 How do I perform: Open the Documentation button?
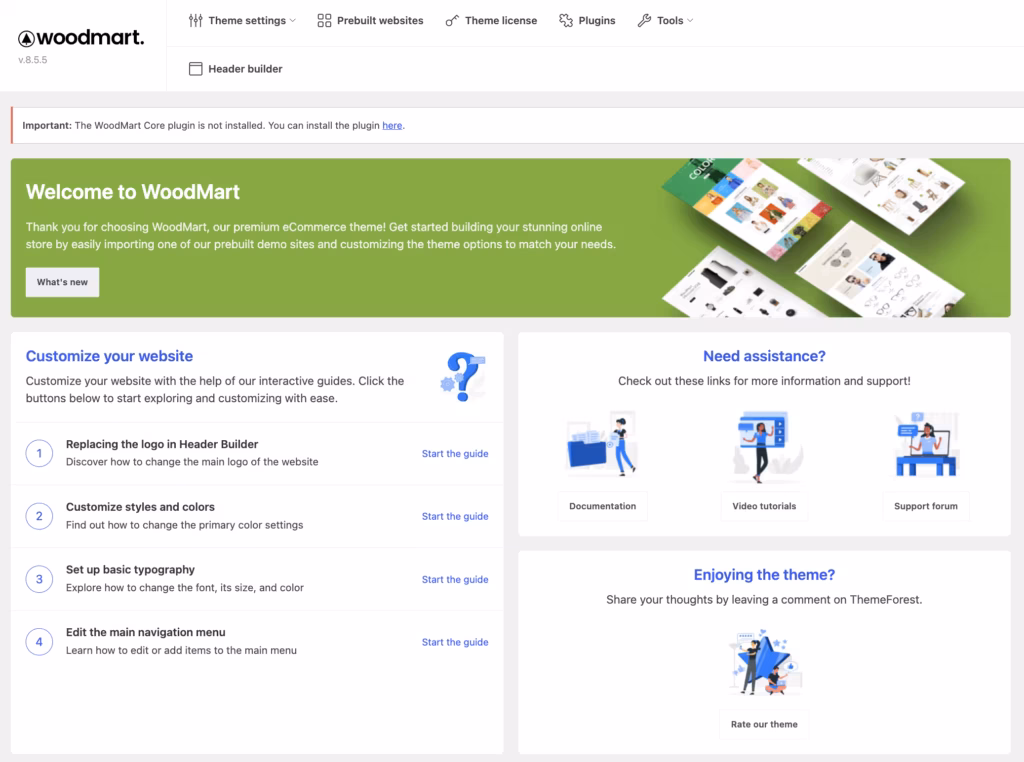[602, 506]
